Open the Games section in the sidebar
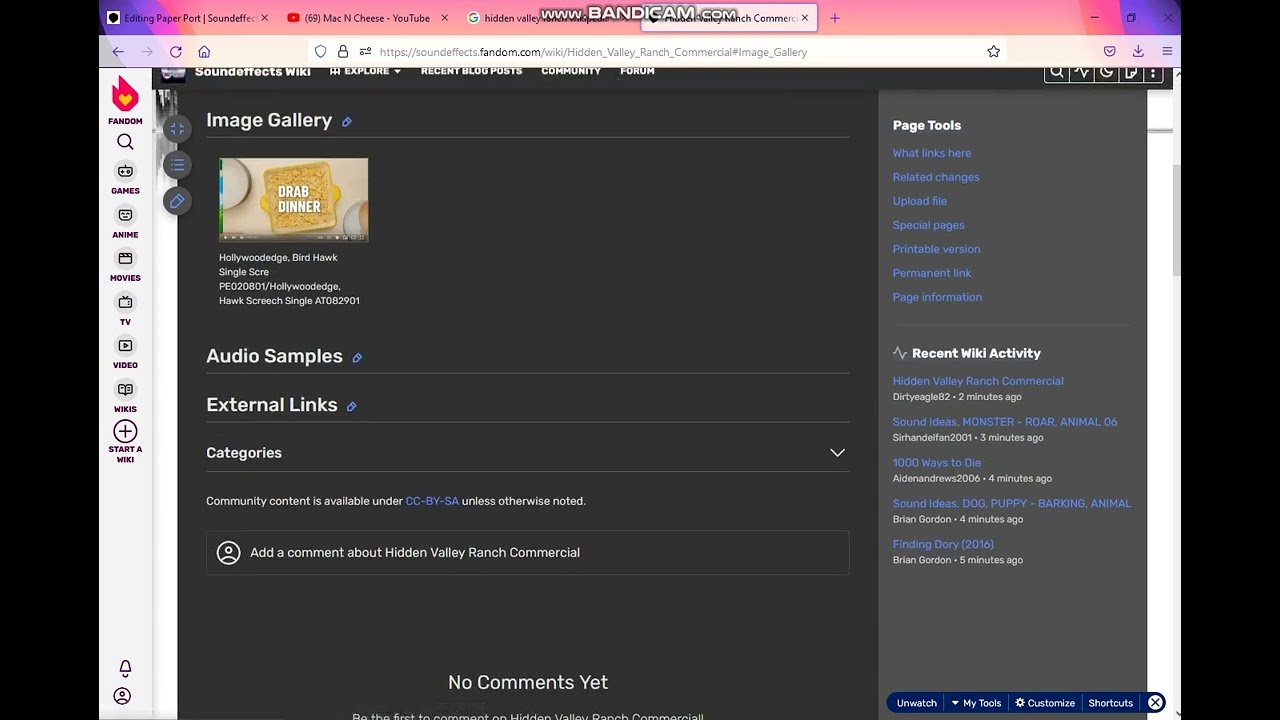1280x720 pixels. coord(125,178)
